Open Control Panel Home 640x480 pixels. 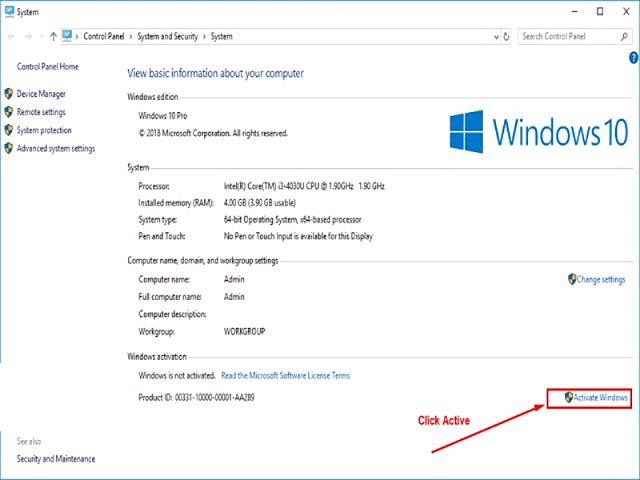48,67
